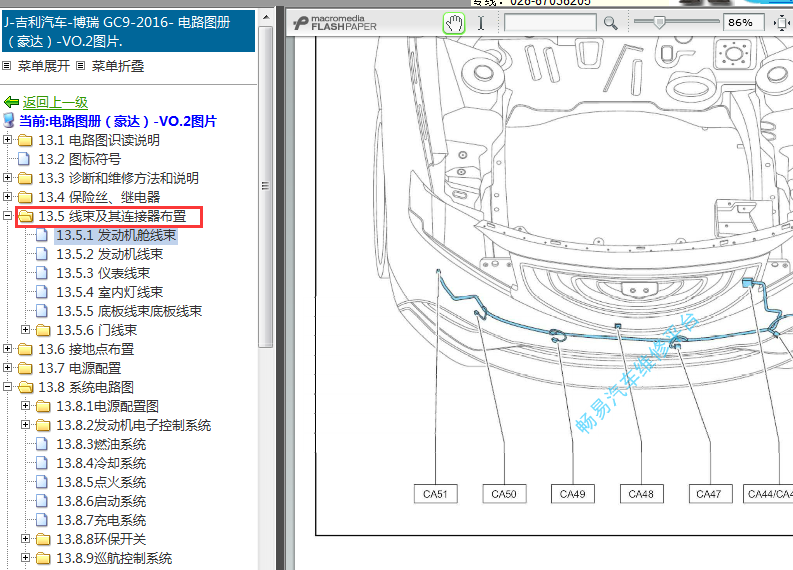The height and width of the screenshot is (570, 793).
Task: Open 13.5.3 仪表线束 page
Action: pyautogui.click(x=103, y=273)
